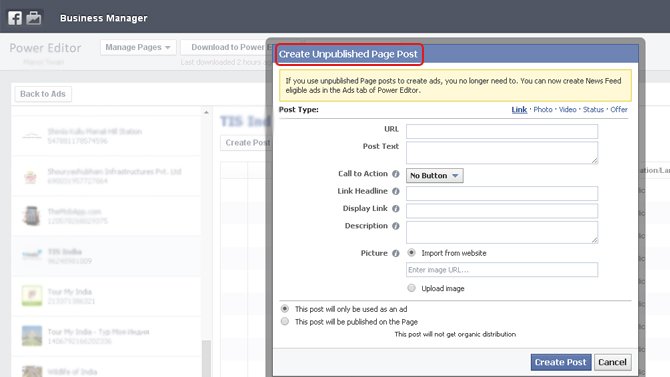
Task: Click info icon beside Picture
Action: click(396, 253)
